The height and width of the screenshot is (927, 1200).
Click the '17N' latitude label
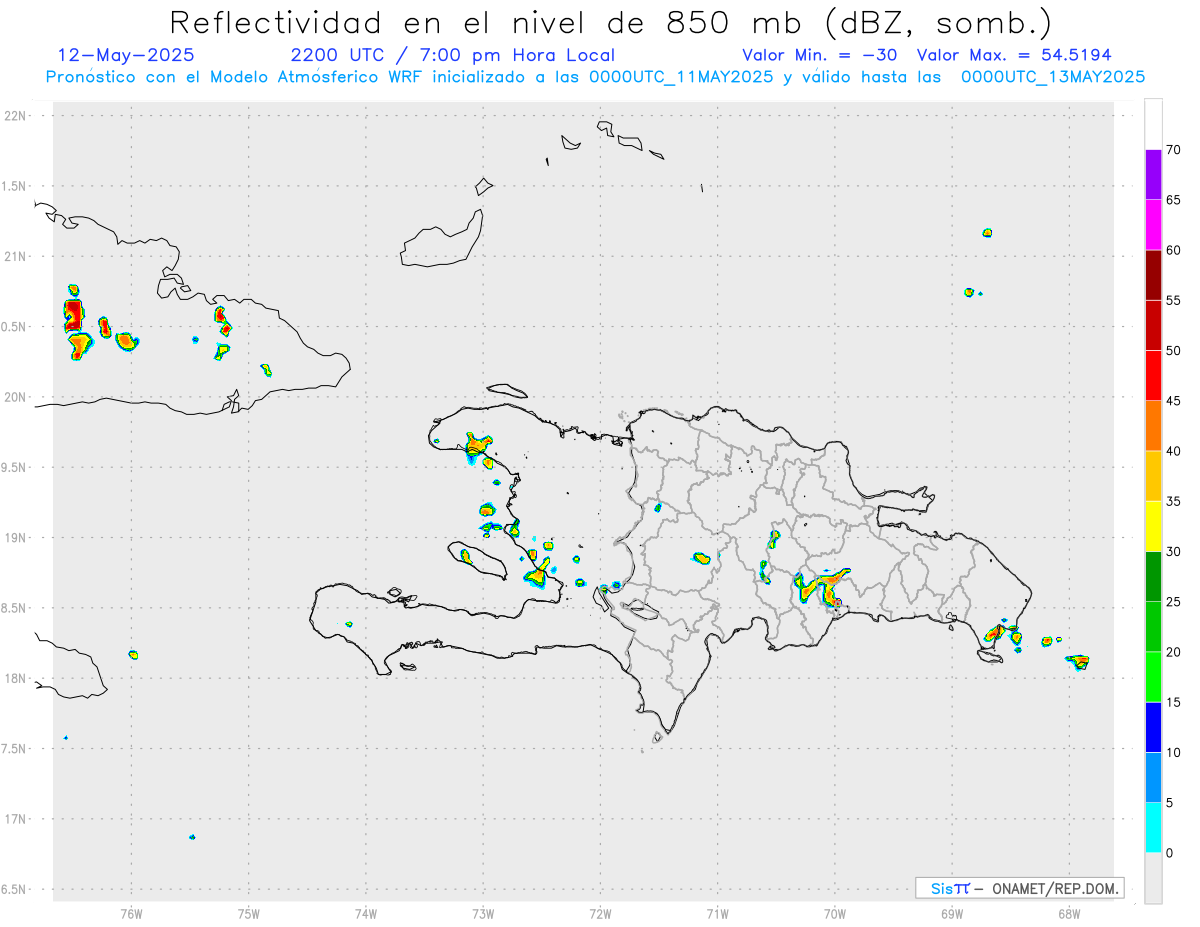17,819
